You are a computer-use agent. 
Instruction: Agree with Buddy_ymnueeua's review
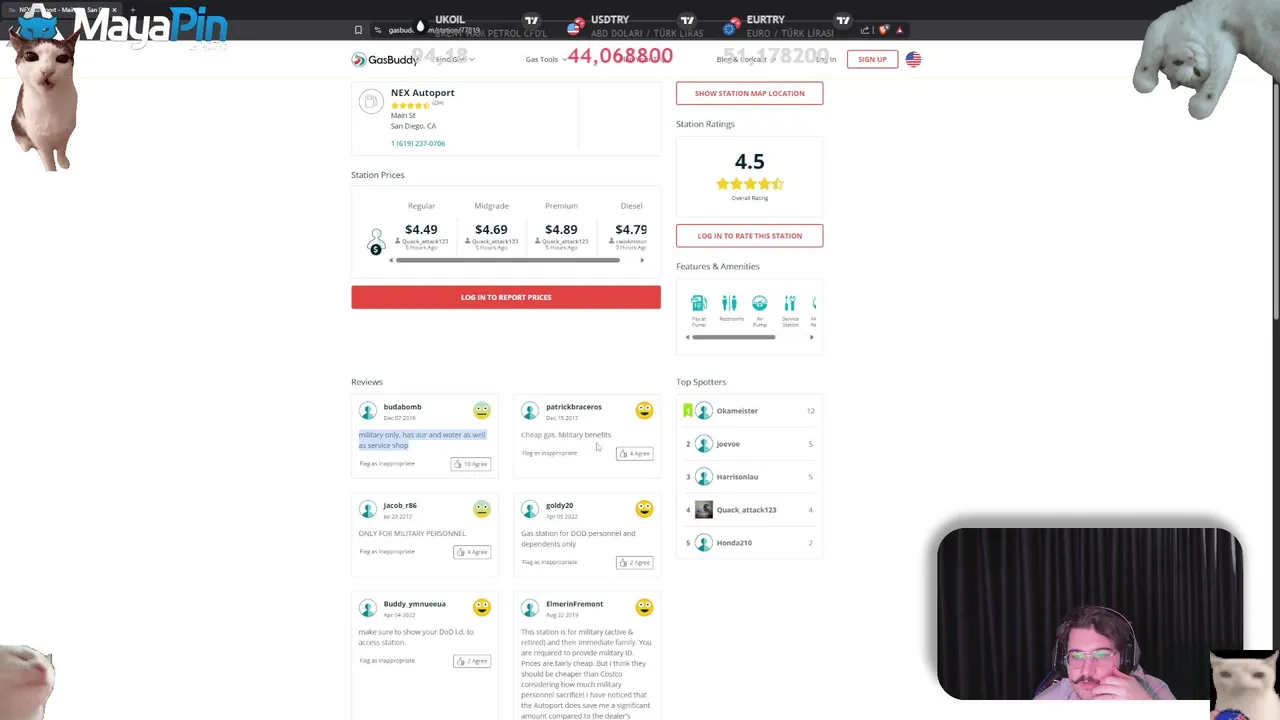pyautogui.click(x=471, y=661)
